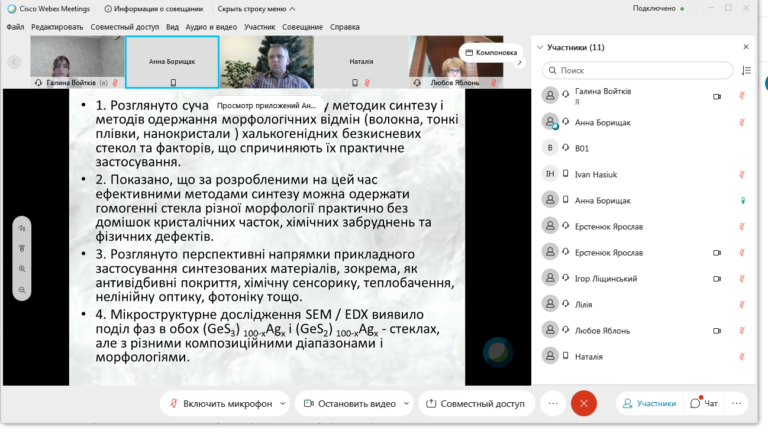Click the zoom in magnifier icon
This screenshot has width=768, height=440.
click(22, 269)
